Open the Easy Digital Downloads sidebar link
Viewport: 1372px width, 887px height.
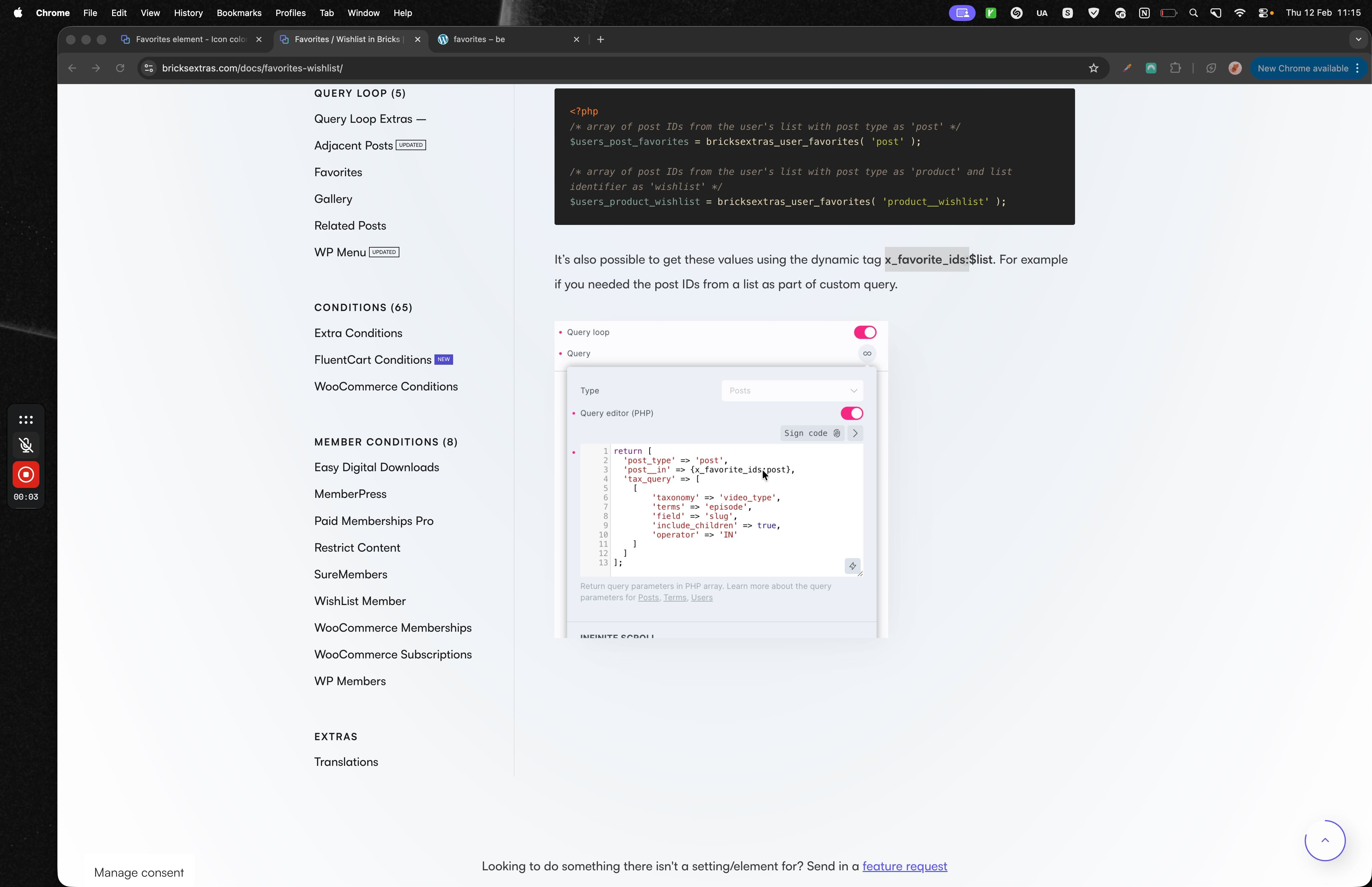click(377, 467)
